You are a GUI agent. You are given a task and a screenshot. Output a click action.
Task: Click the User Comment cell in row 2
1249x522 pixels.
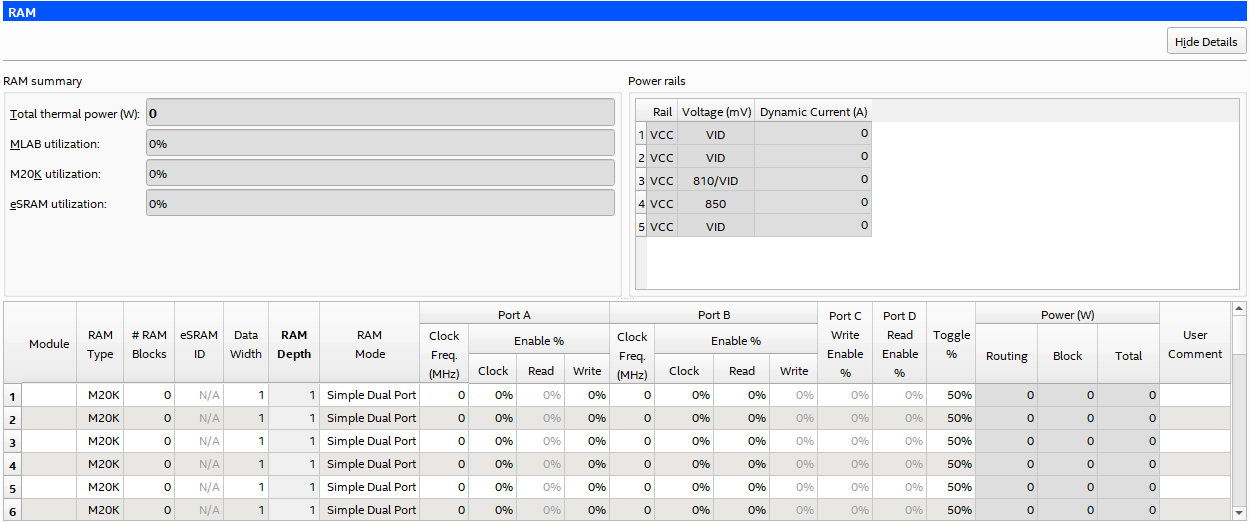point(1195,418)
